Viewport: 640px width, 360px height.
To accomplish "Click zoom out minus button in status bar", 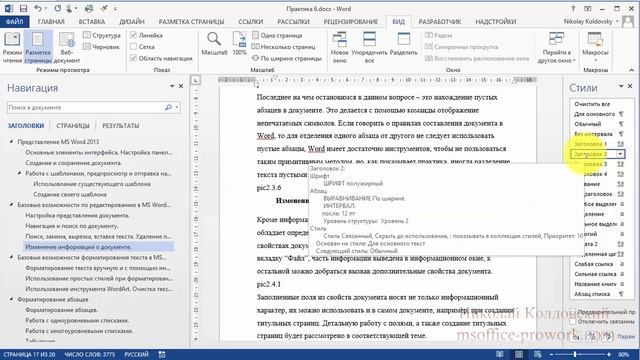I will (x=551, y=354).
